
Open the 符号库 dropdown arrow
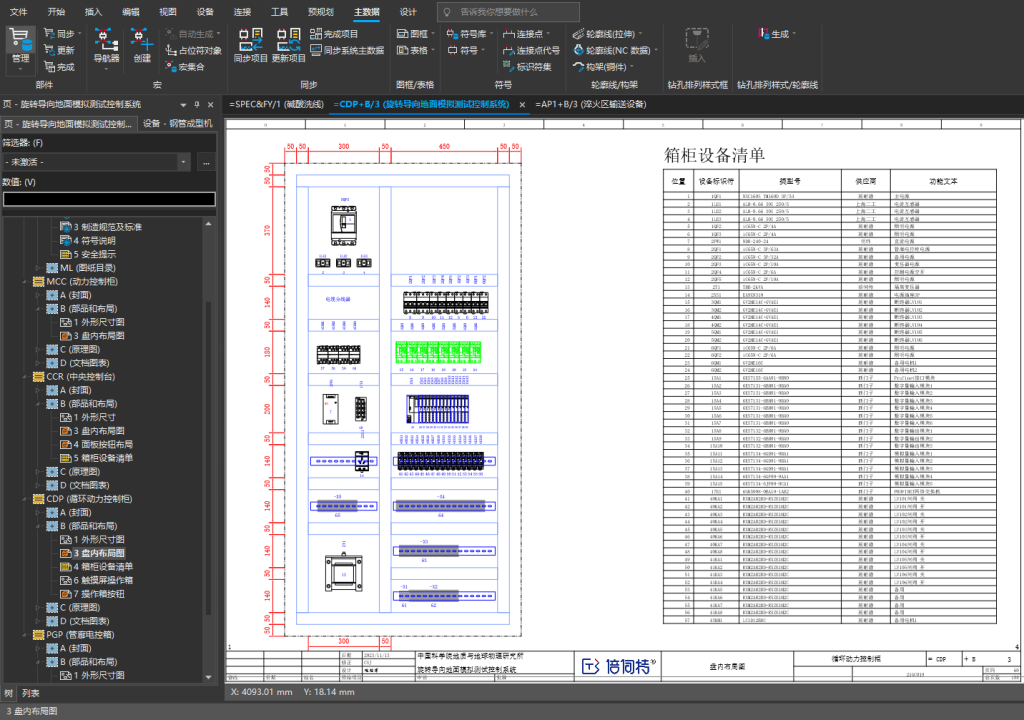coord(491,33)
